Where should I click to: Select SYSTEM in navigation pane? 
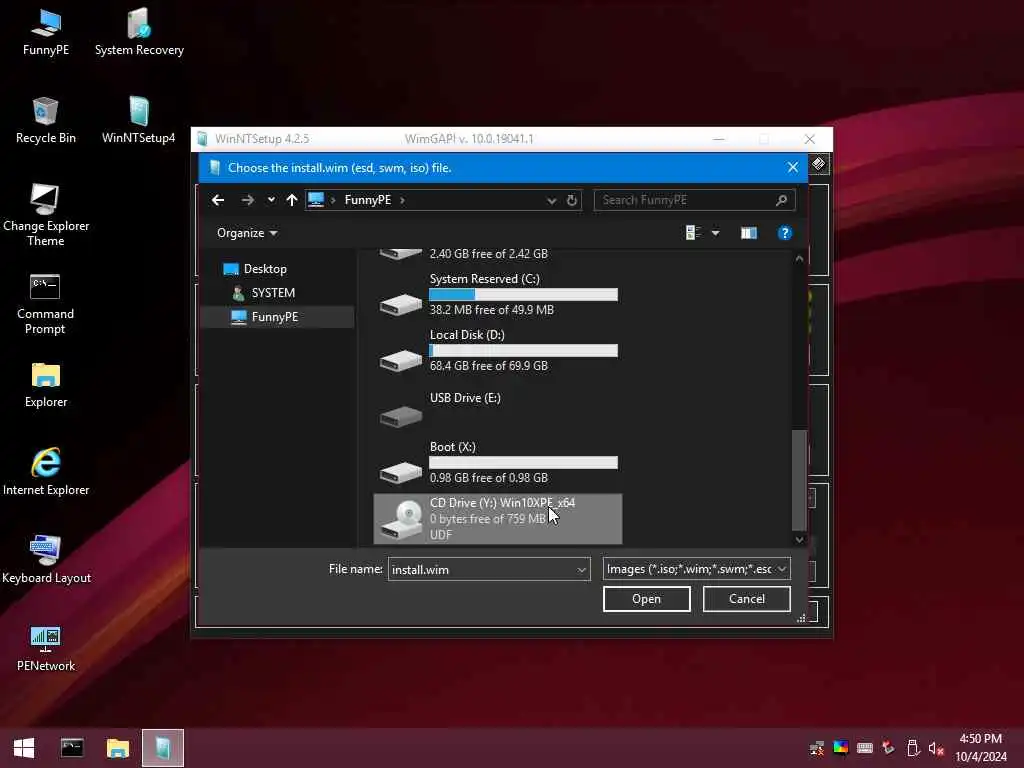[x=263, y=293]
